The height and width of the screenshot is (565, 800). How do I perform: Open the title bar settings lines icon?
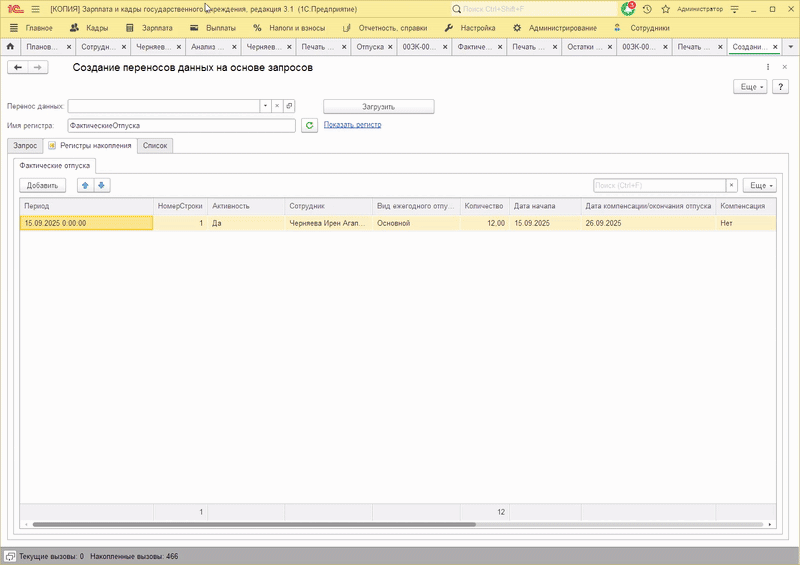735,9
